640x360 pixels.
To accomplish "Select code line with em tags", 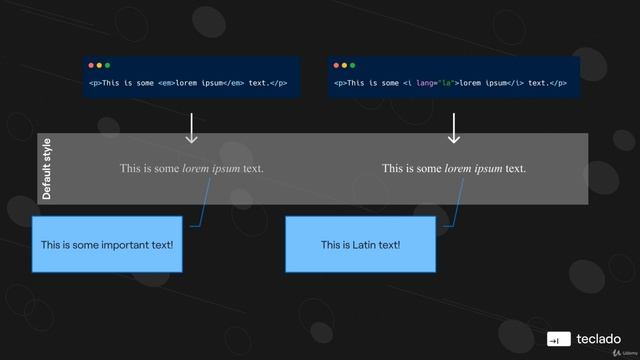I will [x=188, y=83].
